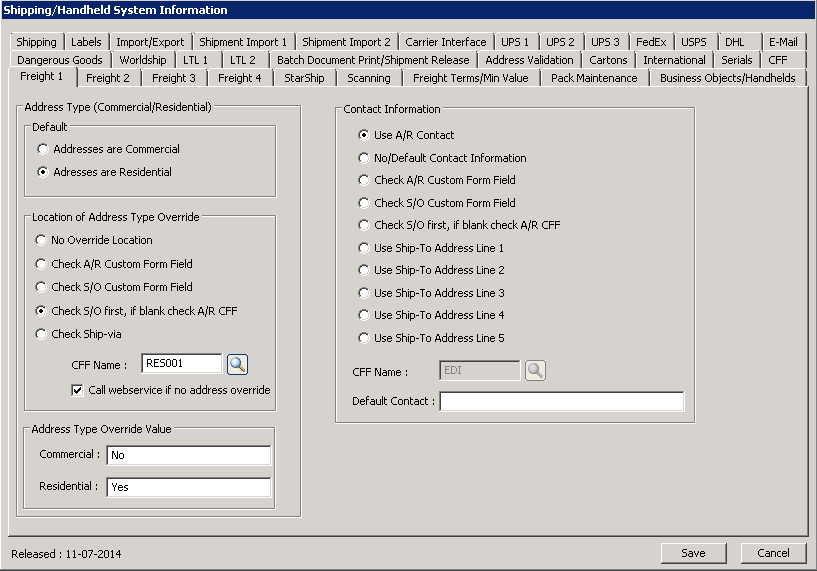Select No/Default Contact Information option
The width and height of the screenshot is (817, 571).
pyautogui.click(x=364, y=158)
